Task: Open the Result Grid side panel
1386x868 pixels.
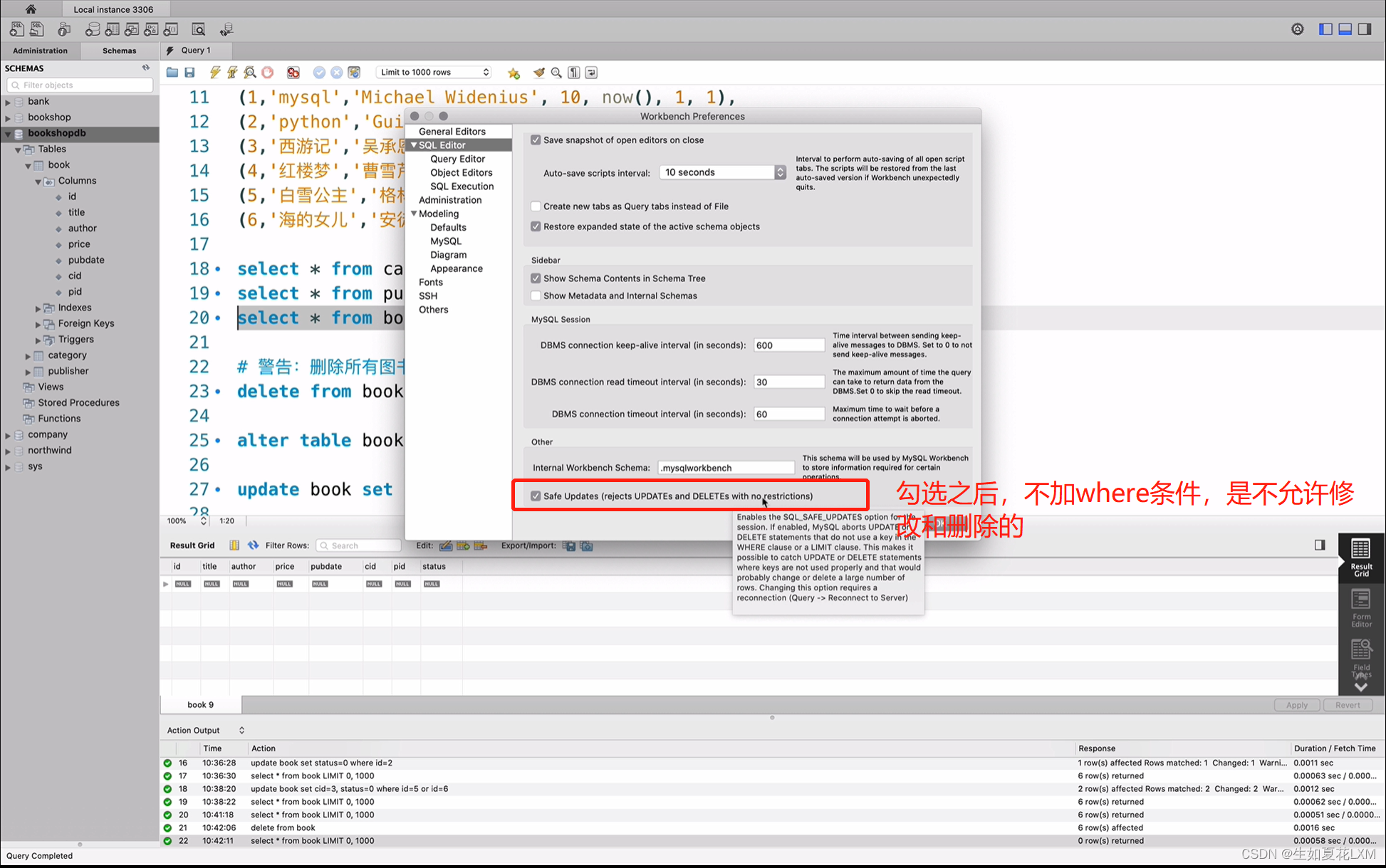Action: click(x=1361, y=558)
